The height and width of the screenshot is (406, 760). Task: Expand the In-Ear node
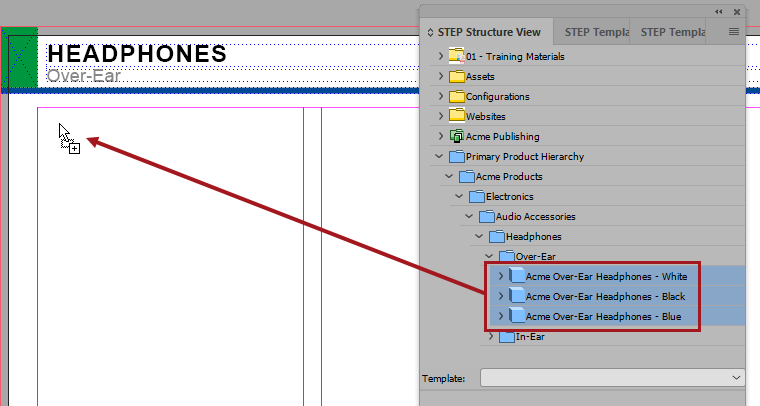491,336
